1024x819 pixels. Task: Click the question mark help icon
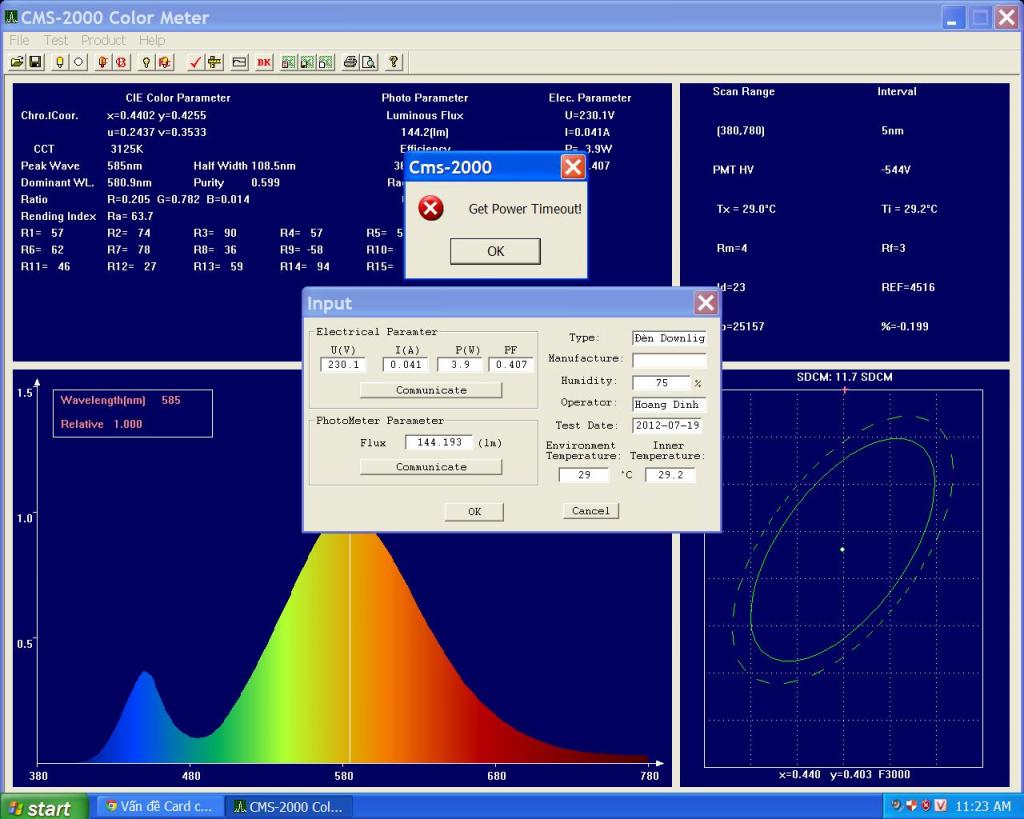tap(394, 62)
